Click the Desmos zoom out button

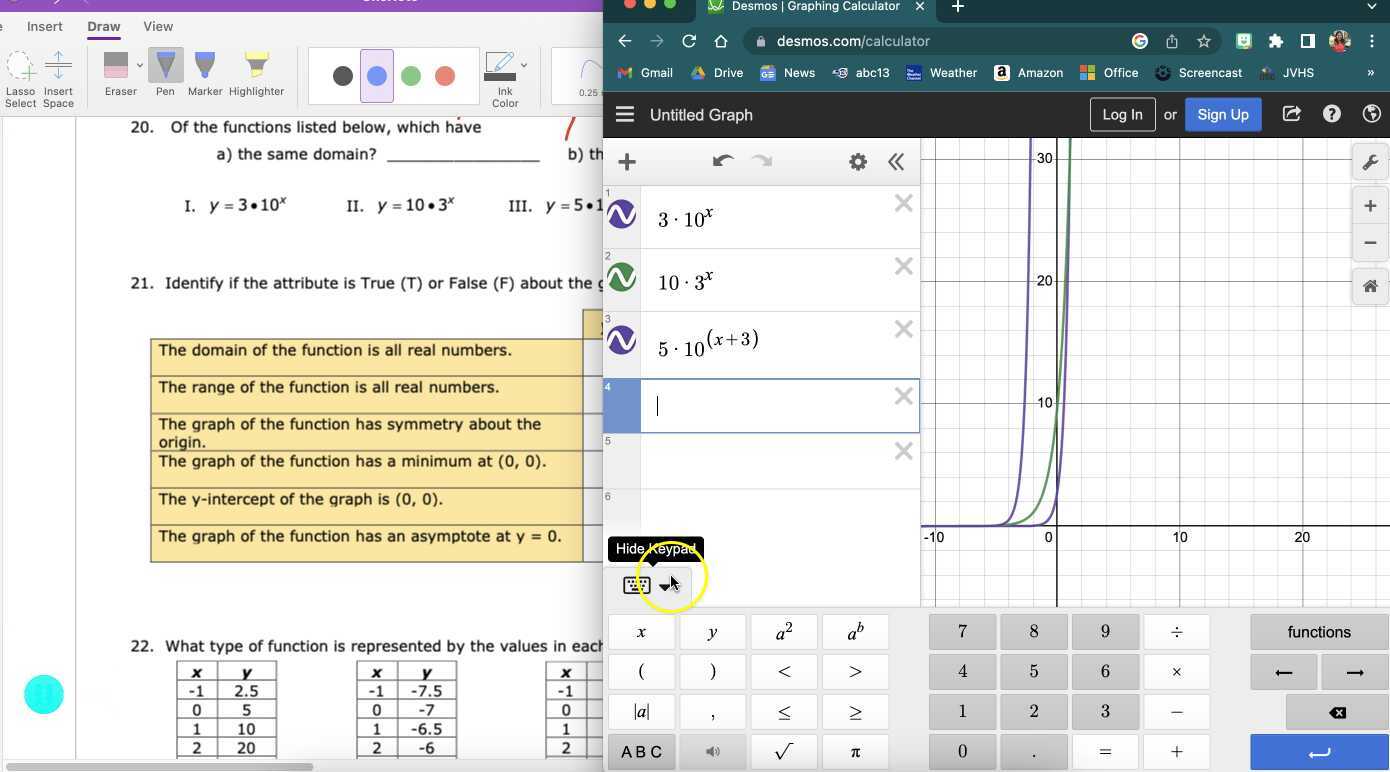click(1370, 243)
